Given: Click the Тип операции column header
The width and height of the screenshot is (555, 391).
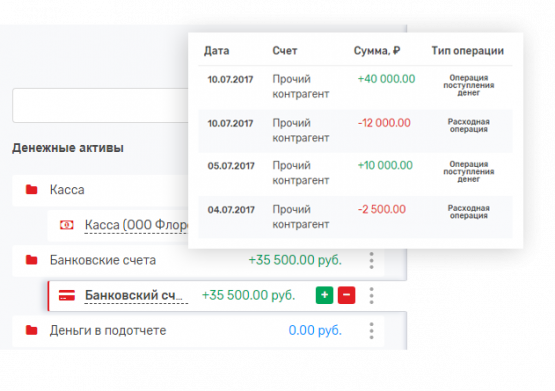Looking at the screenshot, I should pyautogui.click(x=468, y=51).
